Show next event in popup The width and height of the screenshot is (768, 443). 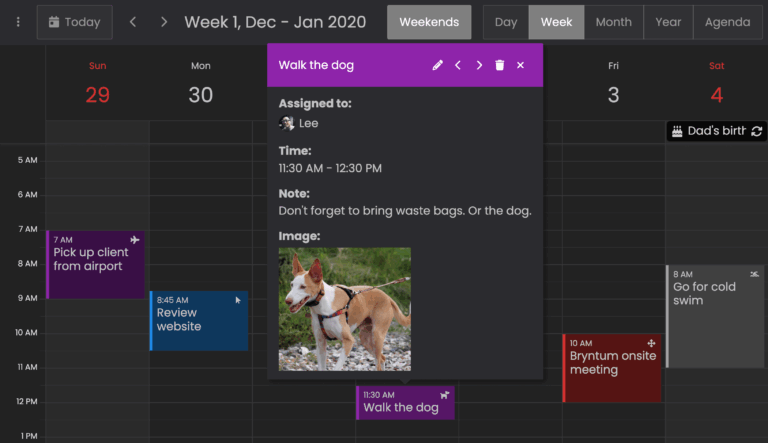coord(479,65)
